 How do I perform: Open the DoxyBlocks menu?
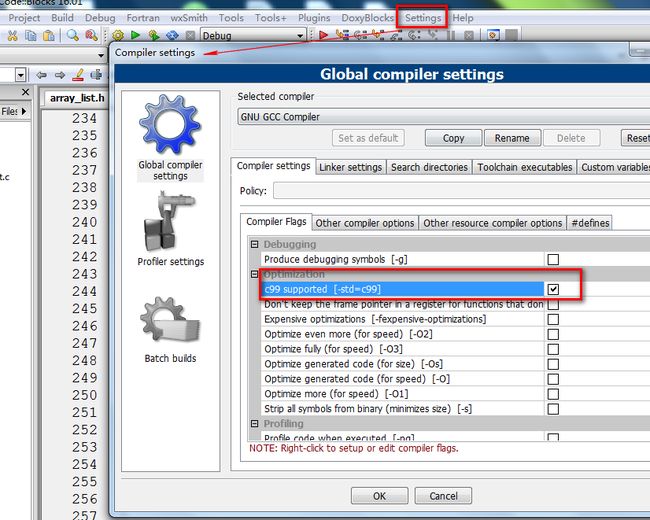click(x=367, y=18)
